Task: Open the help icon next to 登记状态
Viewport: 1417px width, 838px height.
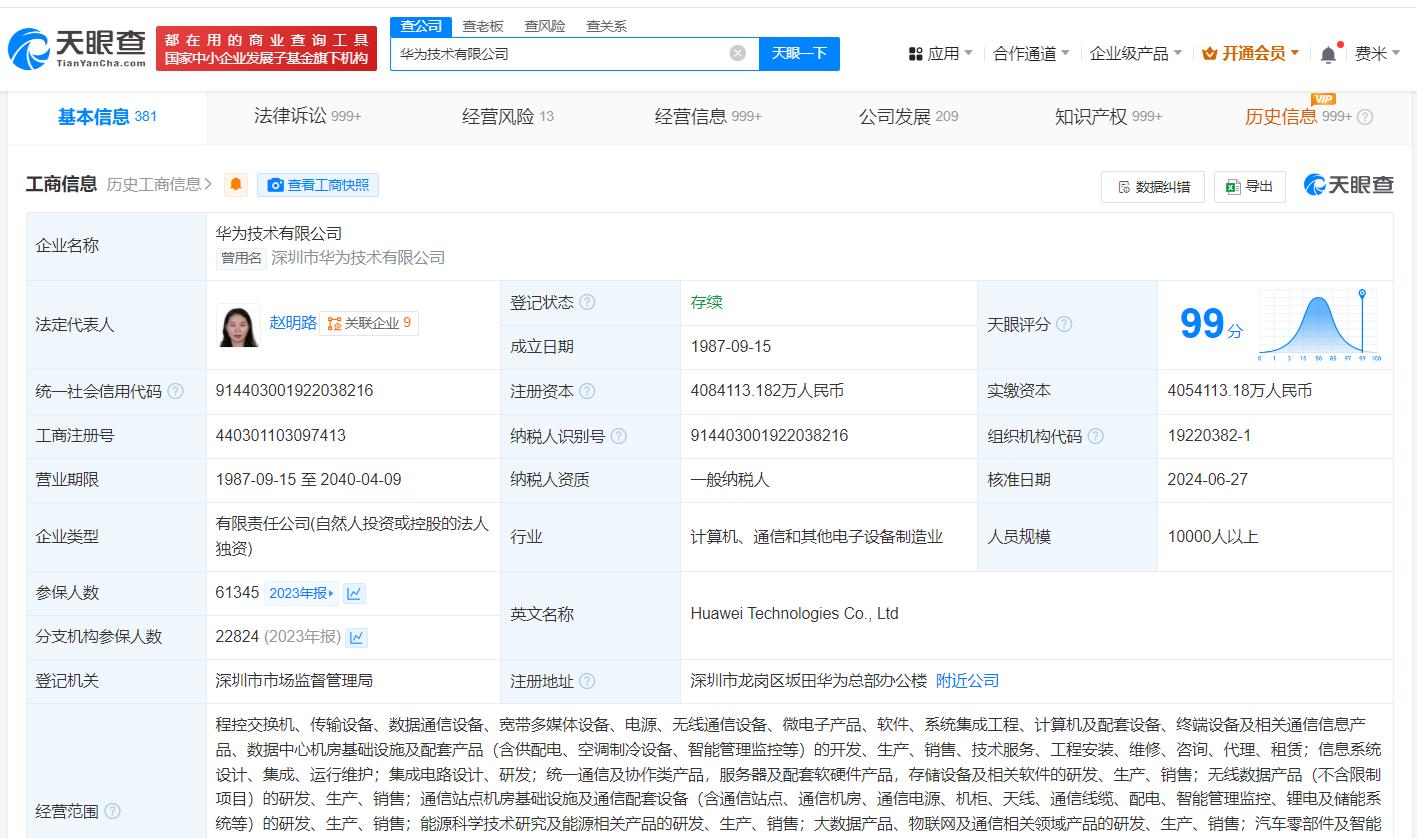Action: (x=587, y=302)
